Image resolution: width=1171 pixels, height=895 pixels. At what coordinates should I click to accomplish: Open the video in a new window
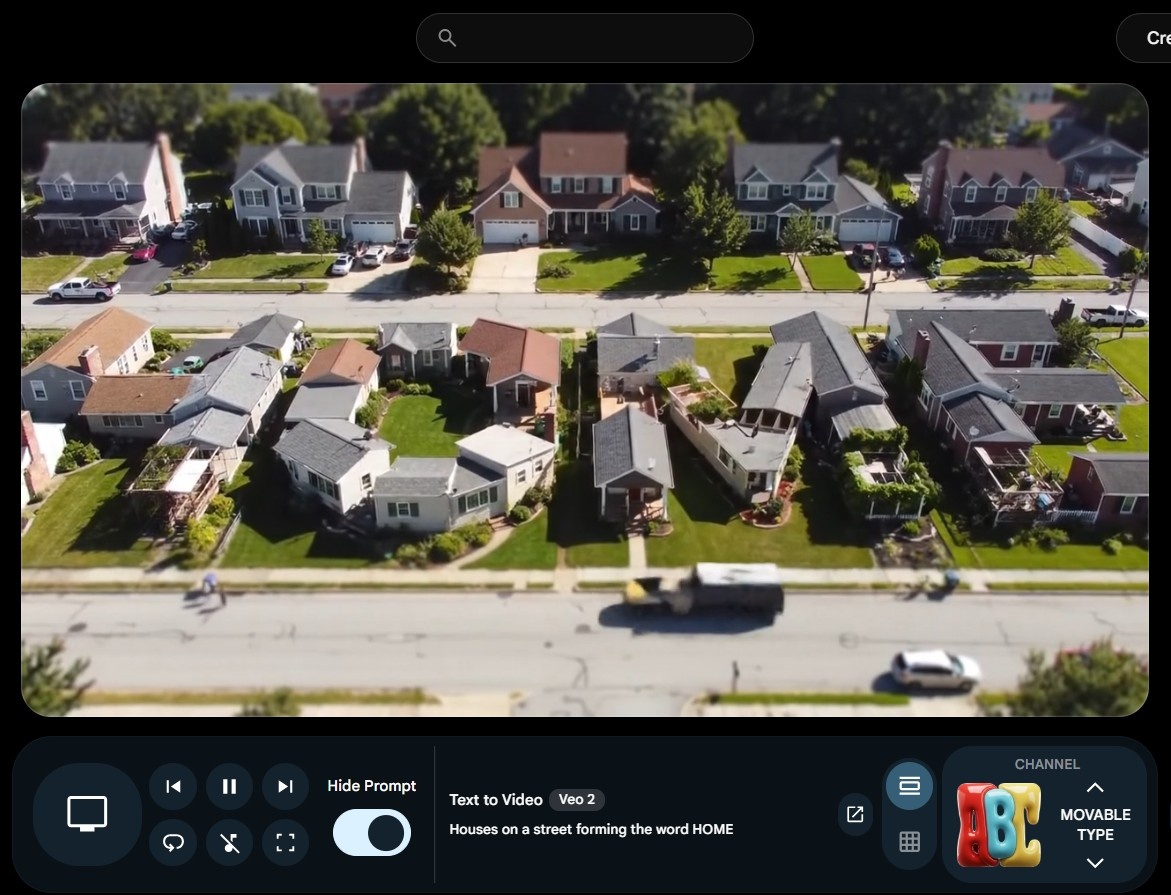(x=855, y=814)
